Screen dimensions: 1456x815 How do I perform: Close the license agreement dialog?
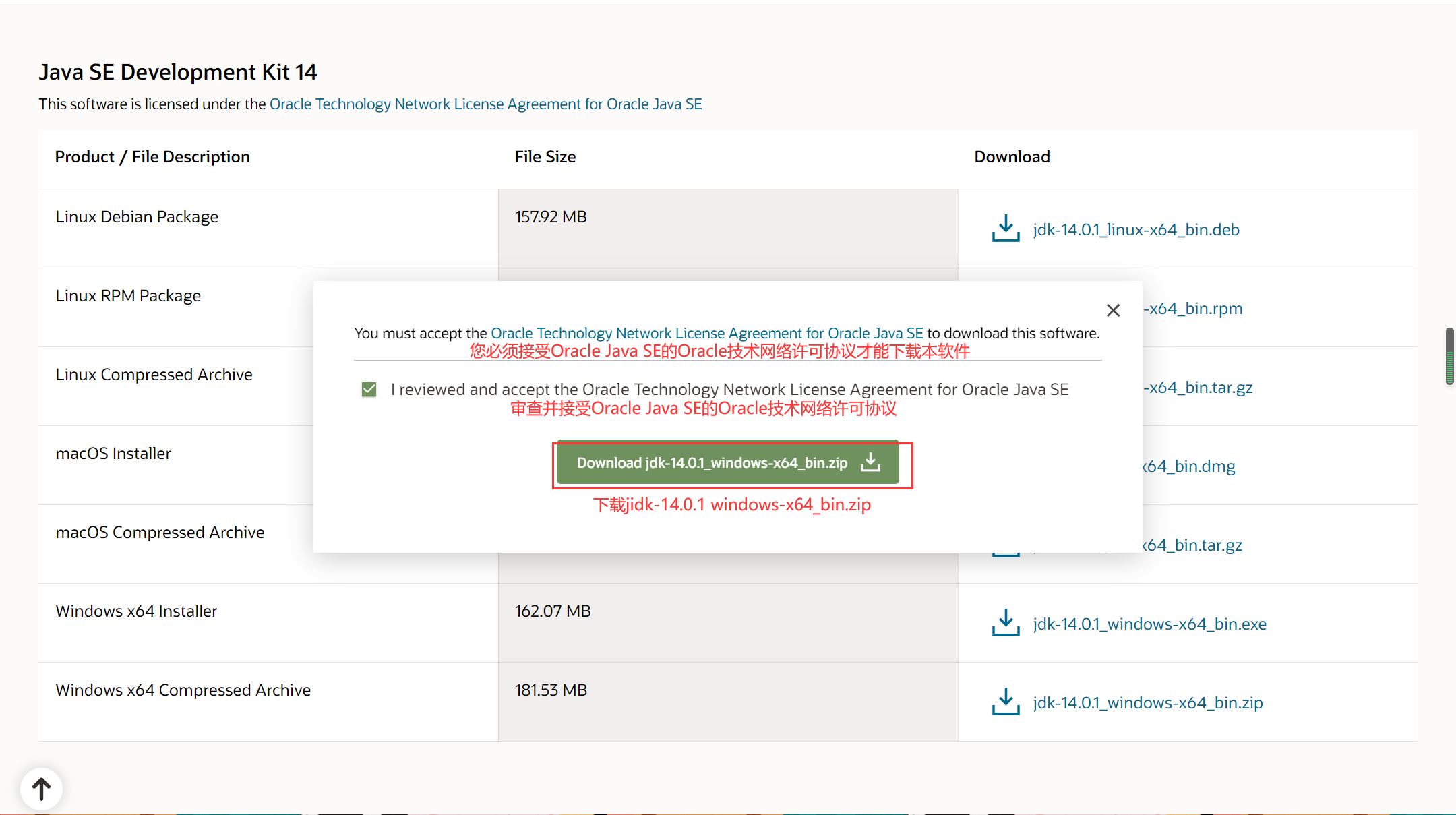[x=1113, y=310]
